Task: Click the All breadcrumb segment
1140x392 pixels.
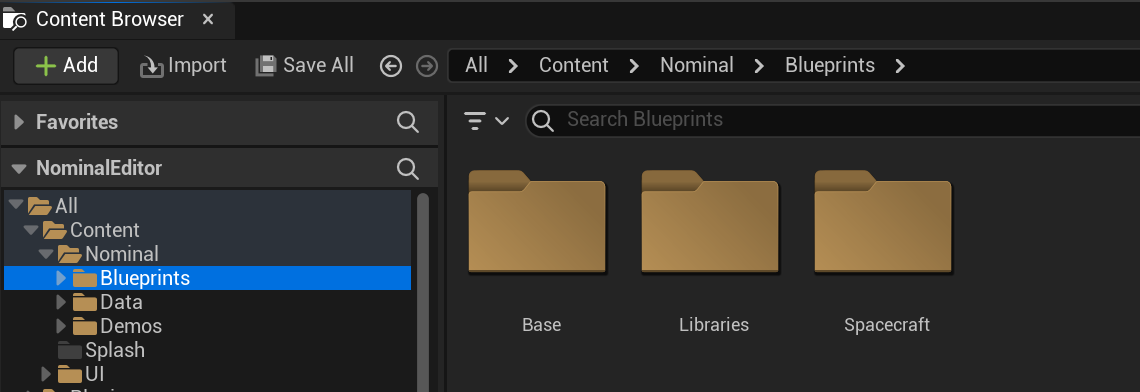Action: 476,65
